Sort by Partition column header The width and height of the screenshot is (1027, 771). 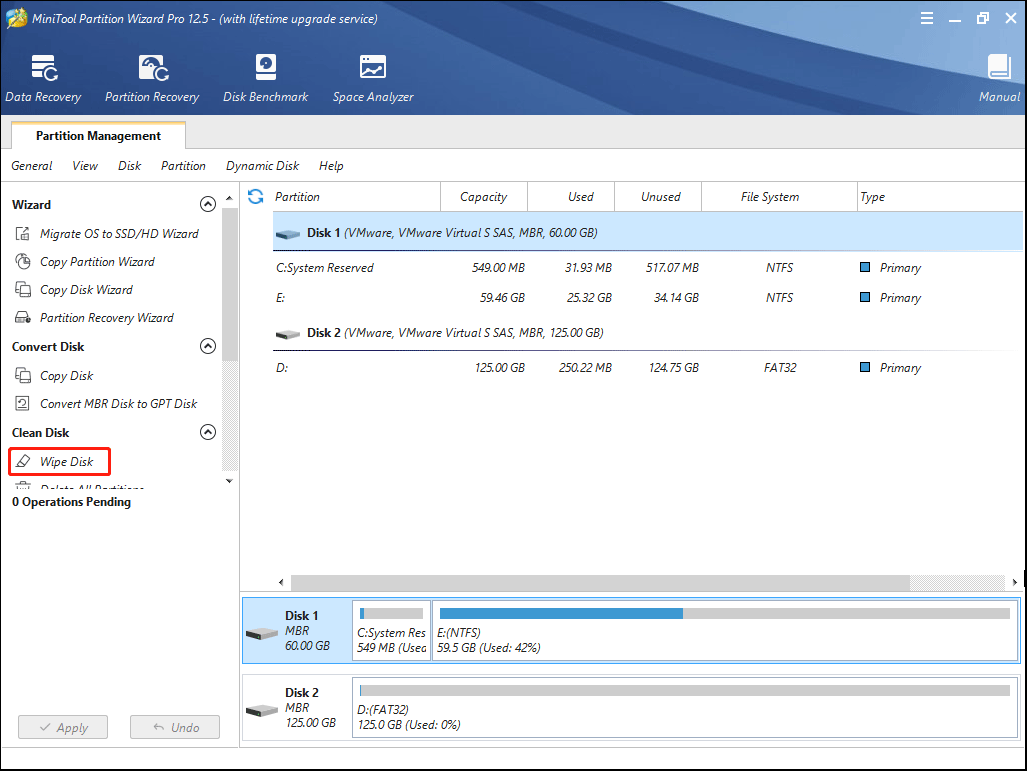[x=356, y=197]
